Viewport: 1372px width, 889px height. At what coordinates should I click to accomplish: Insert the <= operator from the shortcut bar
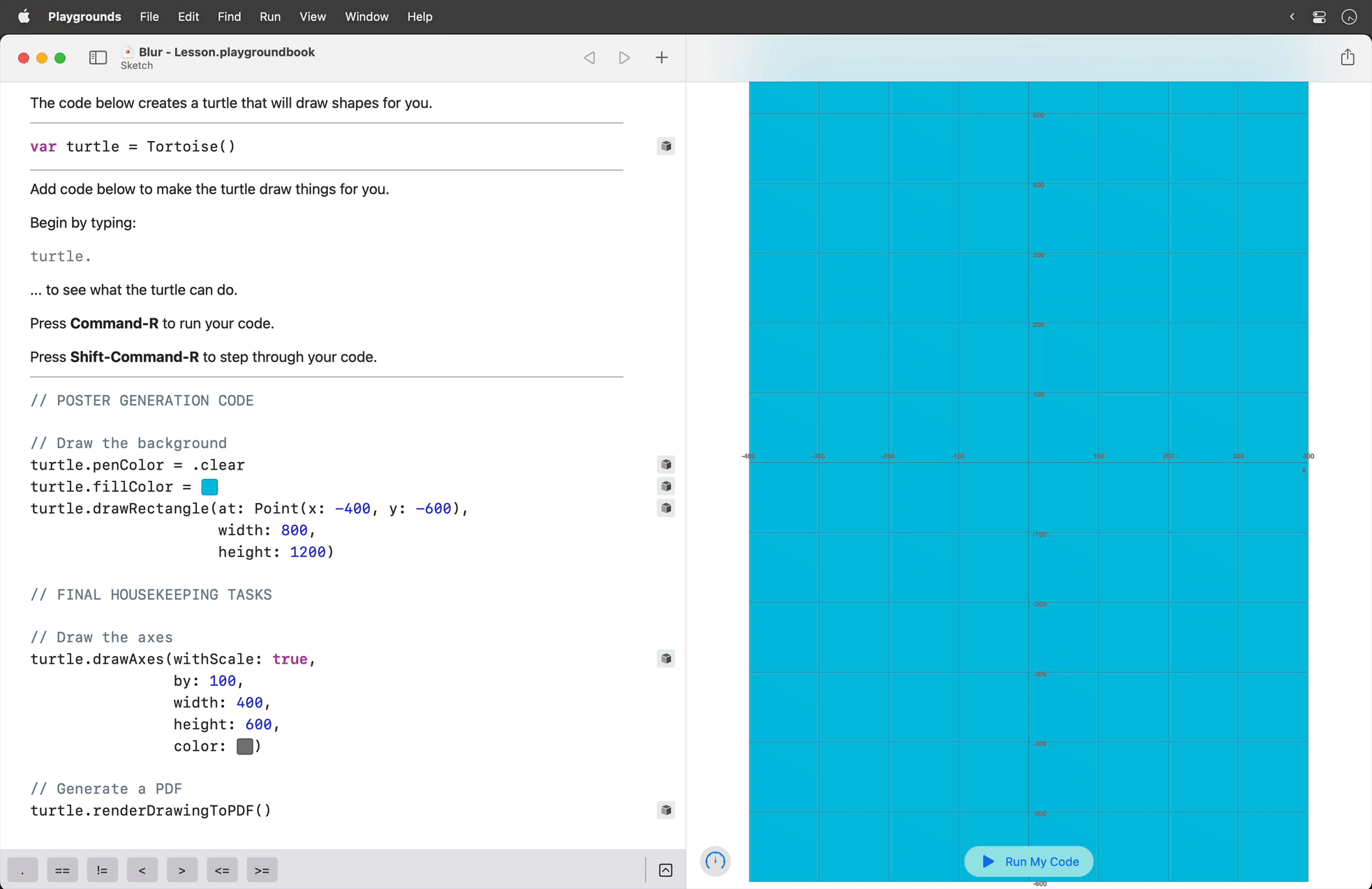tap(222, 869)
